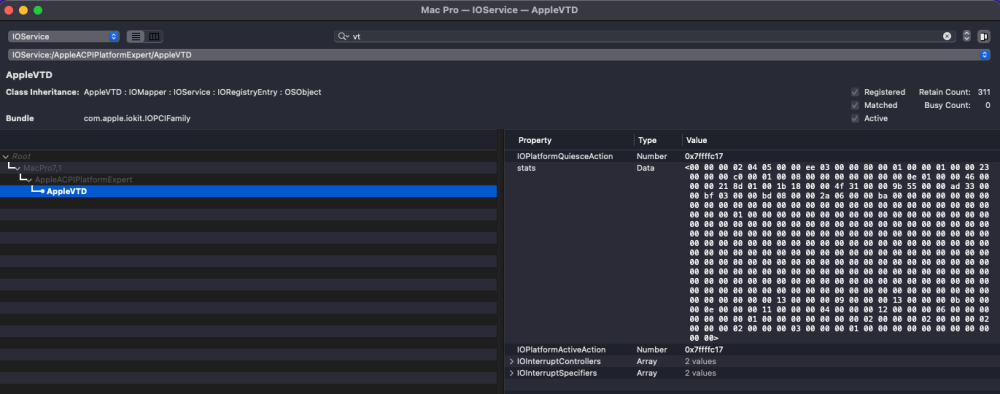Click the Busy Count value 0
1000x394 pixels.
tap(987, 105)
